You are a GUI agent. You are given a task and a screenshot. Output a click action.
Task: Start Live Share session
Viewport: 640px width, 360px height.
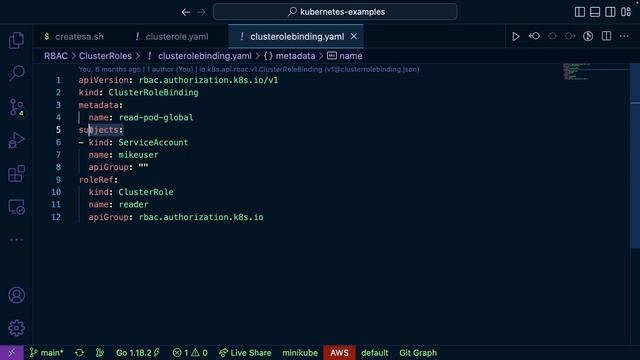tap(245, 353)
